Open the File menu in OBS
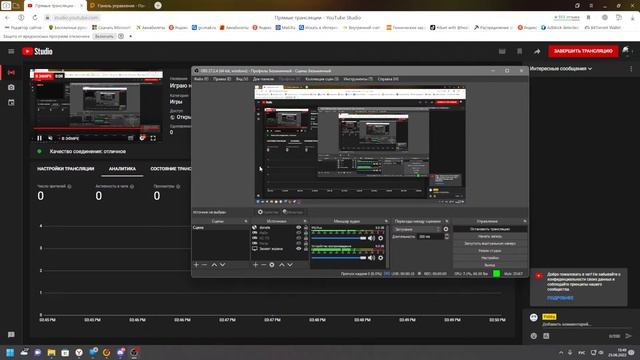 pyautogui.click(x=201, y=79)
